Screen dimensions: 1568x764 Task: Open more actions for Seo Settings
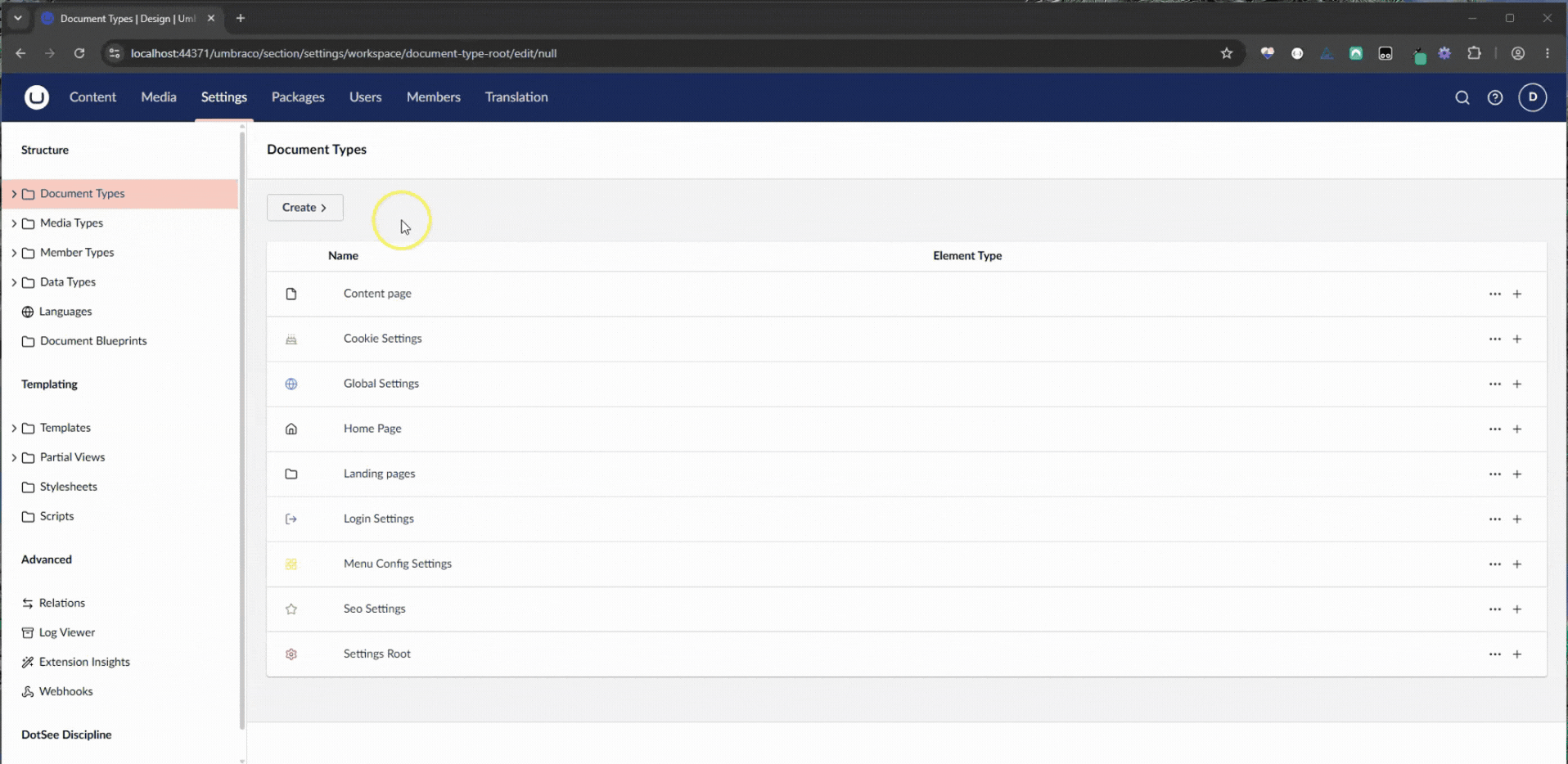click(1495, 609)
